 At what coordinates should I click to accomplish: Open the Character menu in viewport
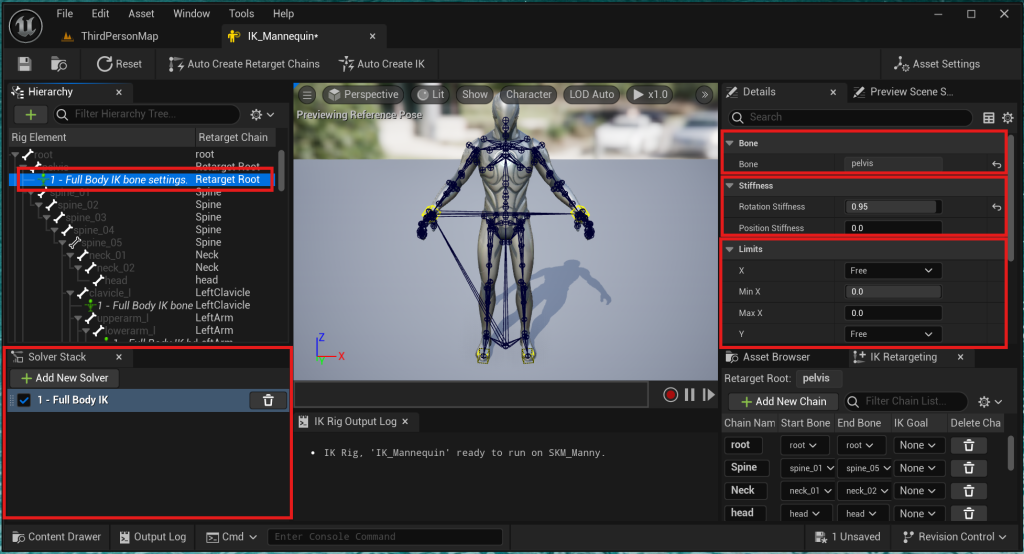point(528,95)
